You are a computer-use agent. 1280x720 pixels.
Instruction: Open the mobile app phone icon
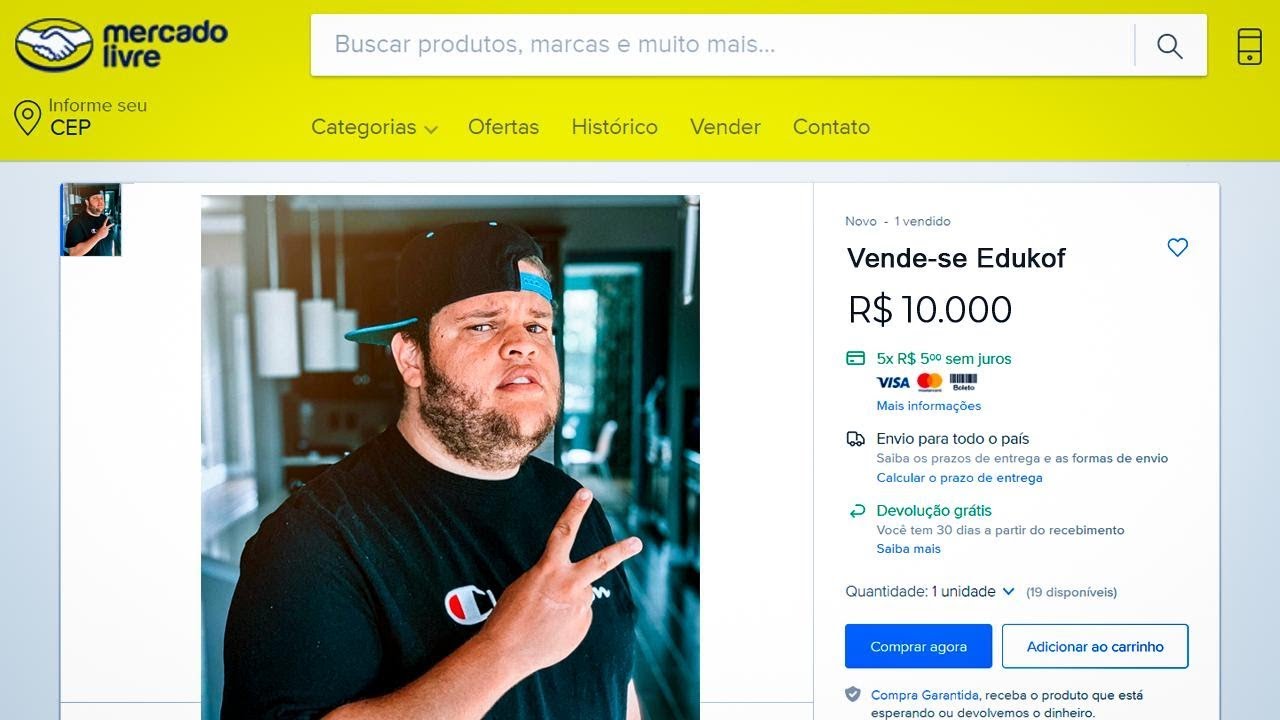click(1249, 46)
